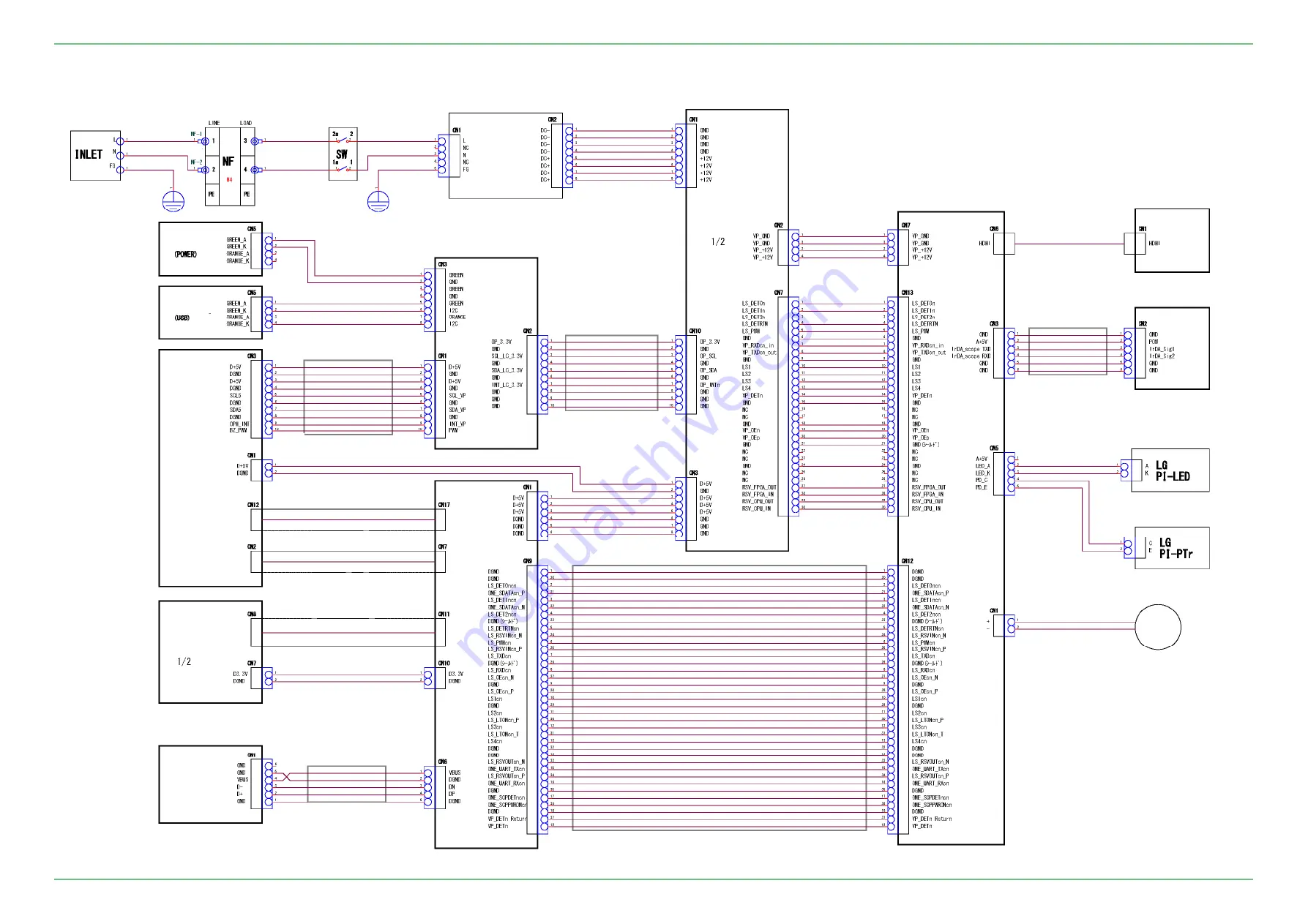Click the LED_A pin label
1308x924 pixels.
(982, 466)
